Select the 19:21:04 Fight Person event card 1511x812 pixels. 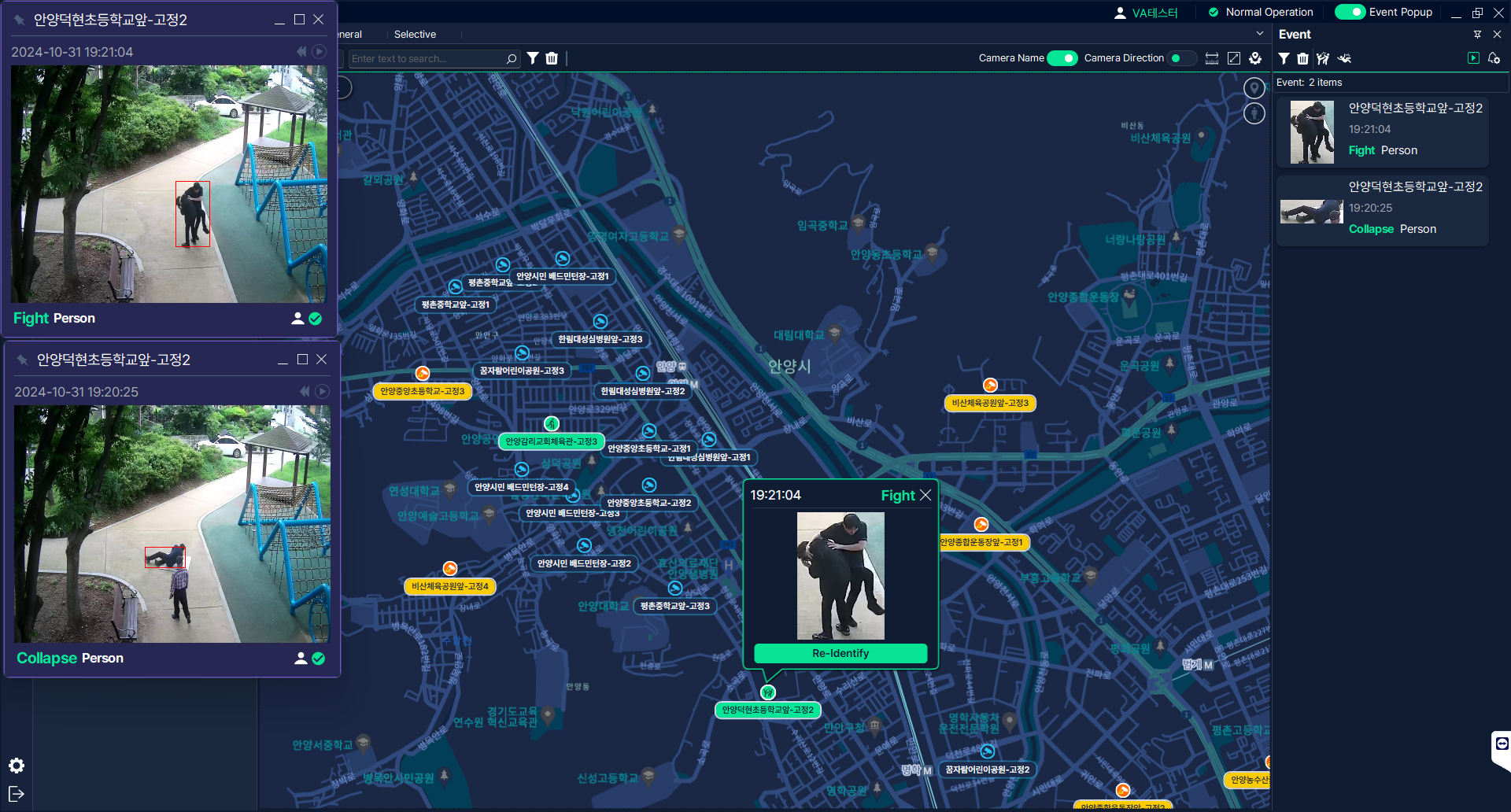pos(1383,131)
